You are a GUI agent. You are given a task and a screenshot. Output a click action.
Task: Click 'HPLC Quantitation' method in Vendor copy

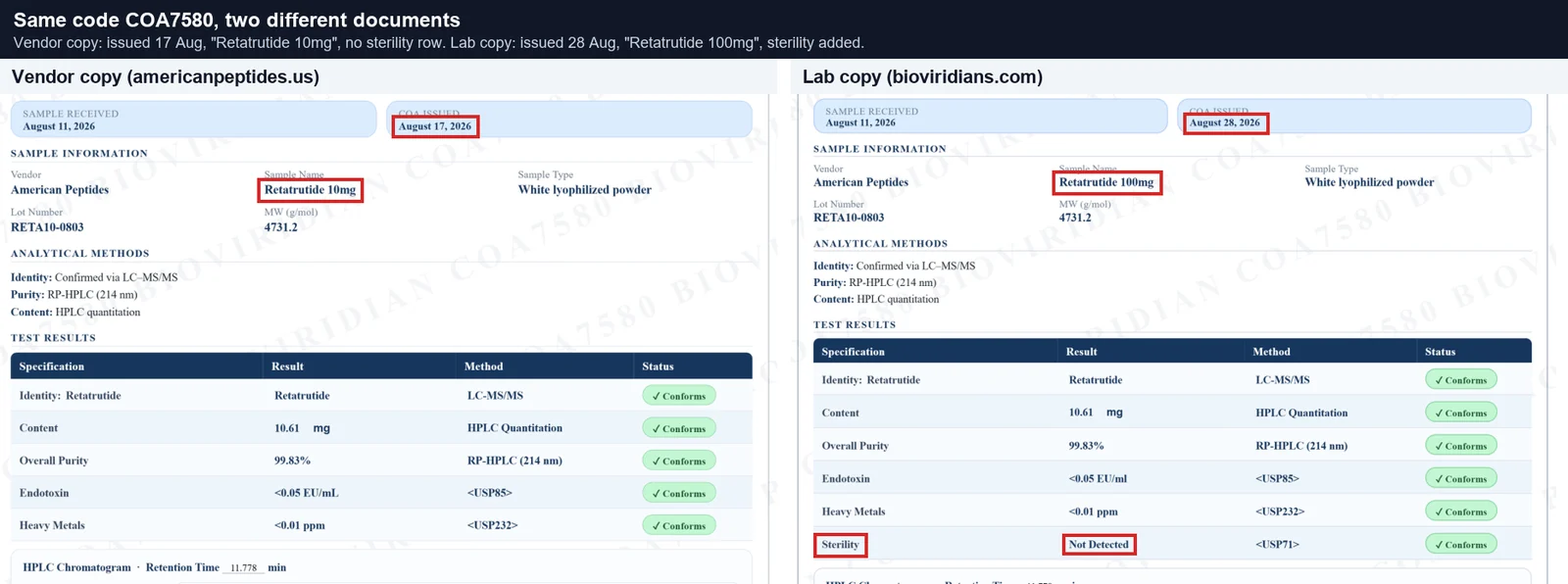514,428
